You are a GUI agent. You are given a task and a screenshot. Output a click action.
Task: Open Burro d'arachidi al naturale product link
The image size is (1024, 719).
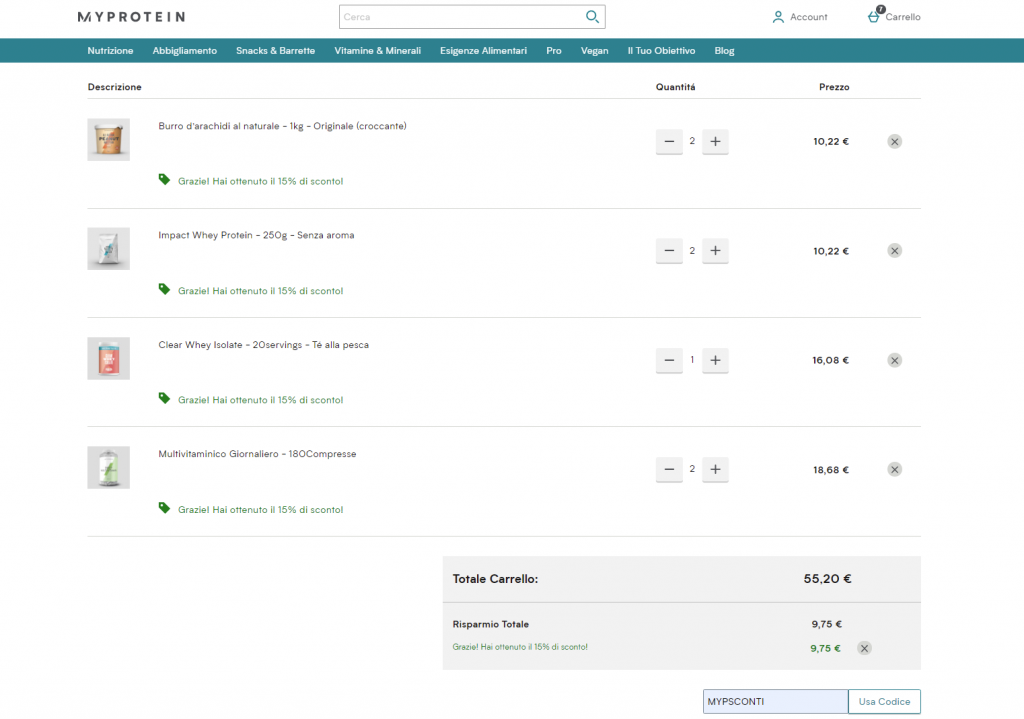point(282,126)
